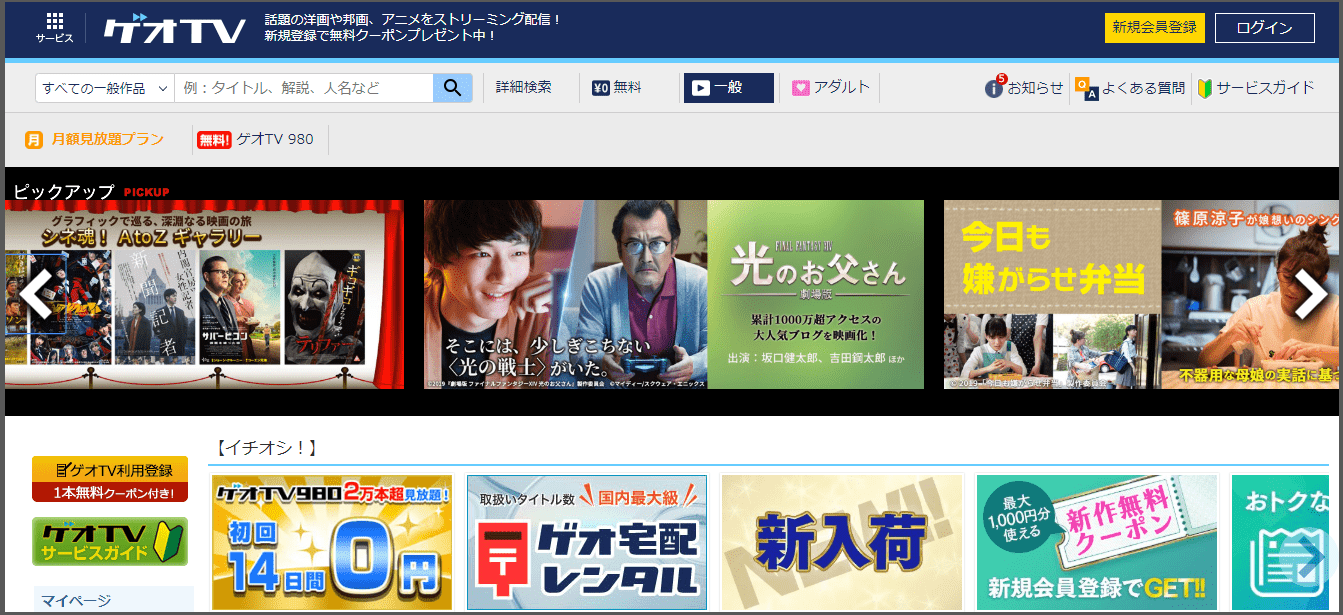Select the 一般 category tab
The width and height of the screenshot is (1343, 615).
(x=729, y=88)
